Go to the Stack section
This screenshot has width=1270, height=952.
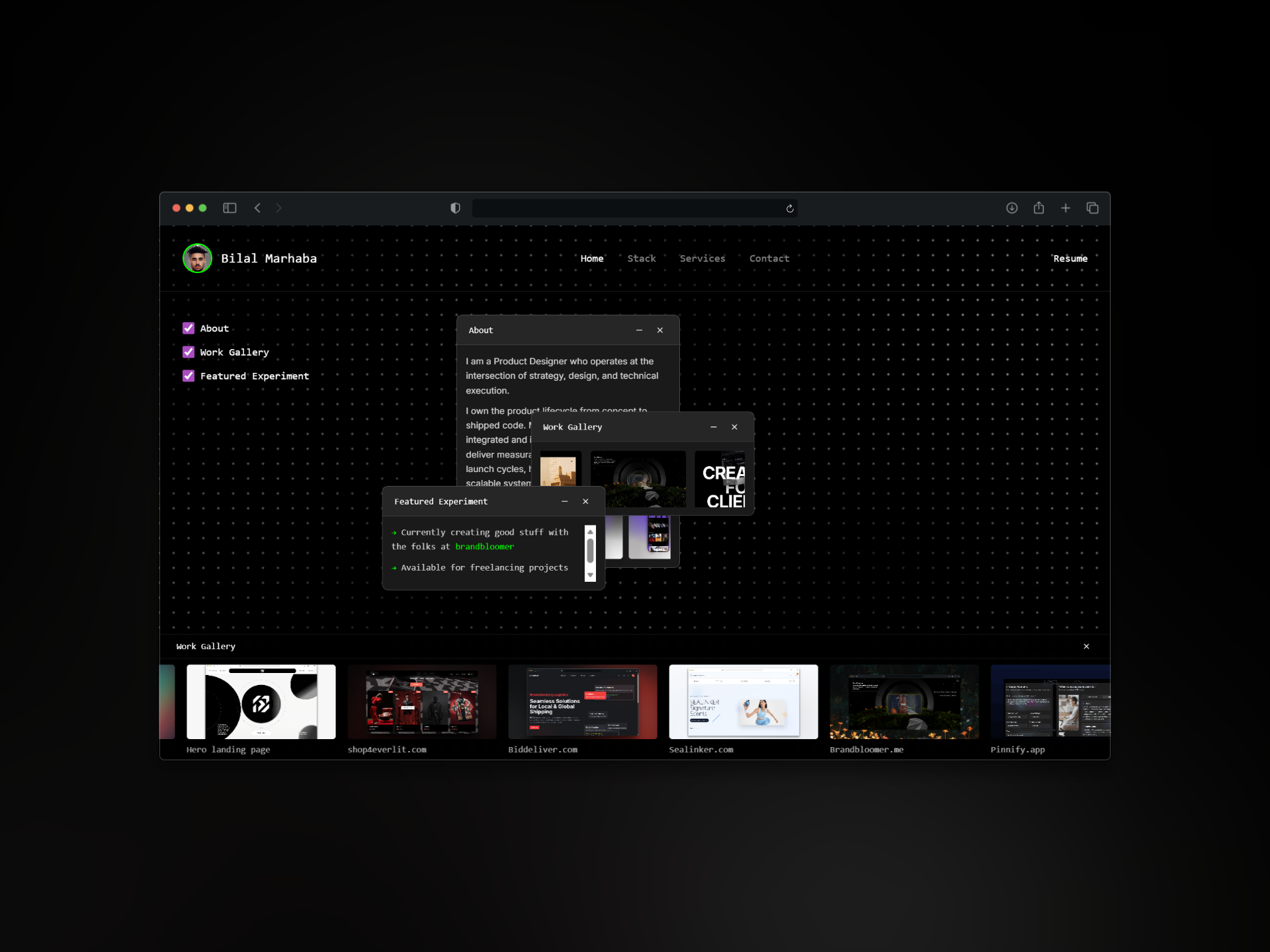pos(641,258)
